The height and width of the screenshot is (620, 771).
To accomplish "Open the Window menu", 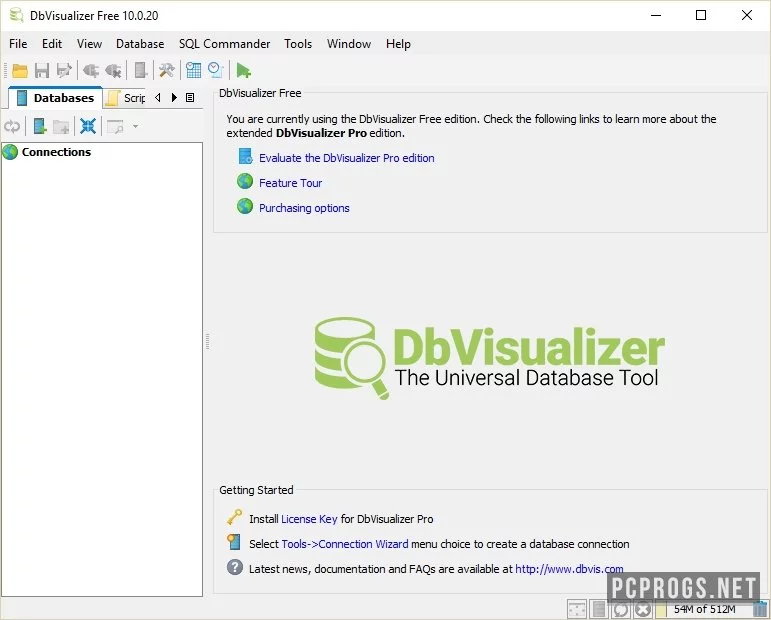I will (349, 44).
